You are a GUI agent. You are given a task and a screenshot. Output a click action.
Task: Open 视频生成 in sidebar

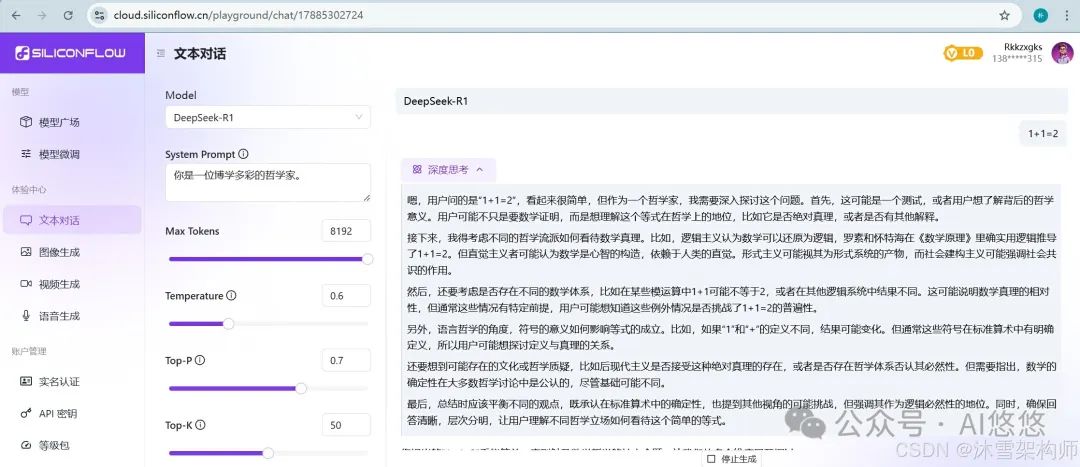tap(72, 284)
